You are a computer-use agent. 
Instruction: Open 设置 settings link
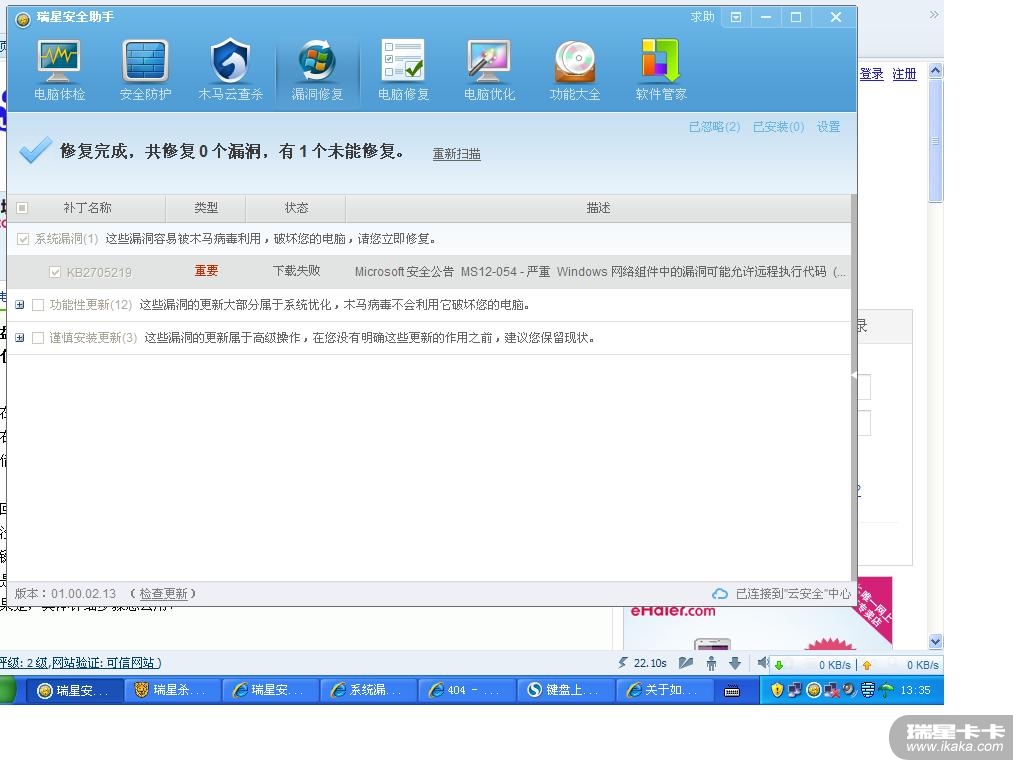(828, 127)
